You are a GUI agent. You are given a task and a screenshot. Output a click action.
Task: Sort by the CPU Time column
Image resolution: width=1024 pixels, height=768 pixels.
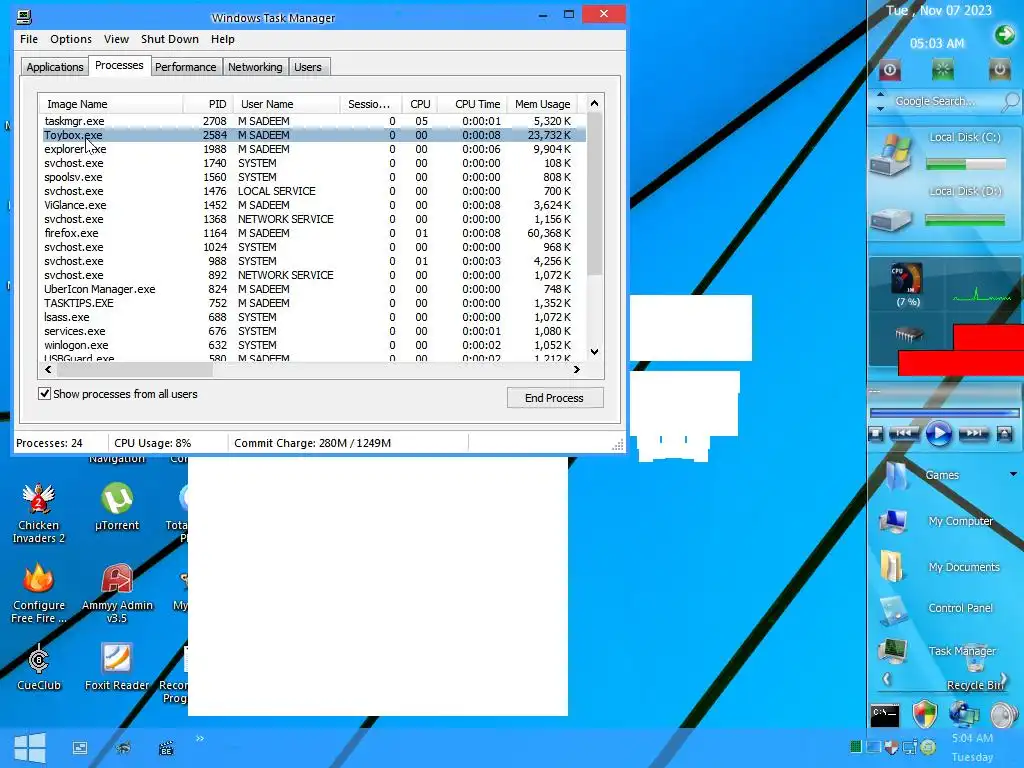pos(472,104)
